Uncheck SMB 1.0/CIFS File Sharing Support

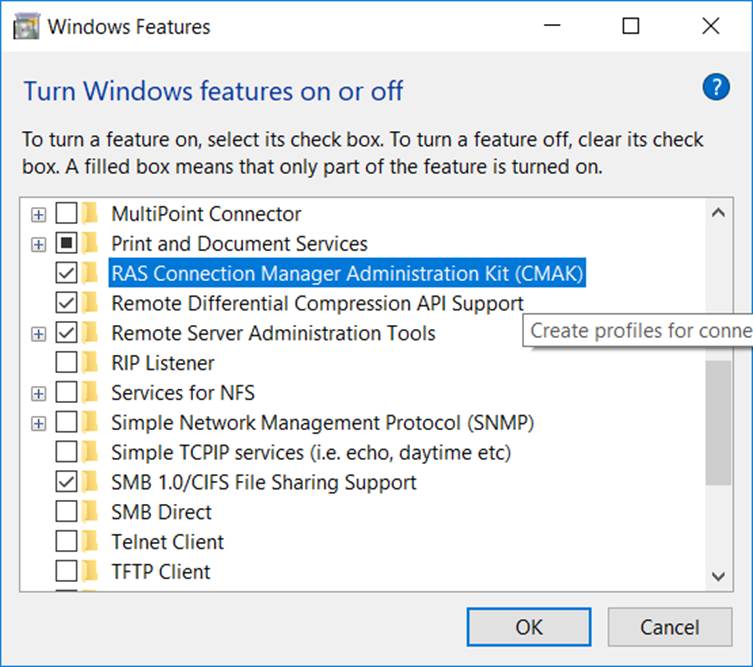(66, 482)
